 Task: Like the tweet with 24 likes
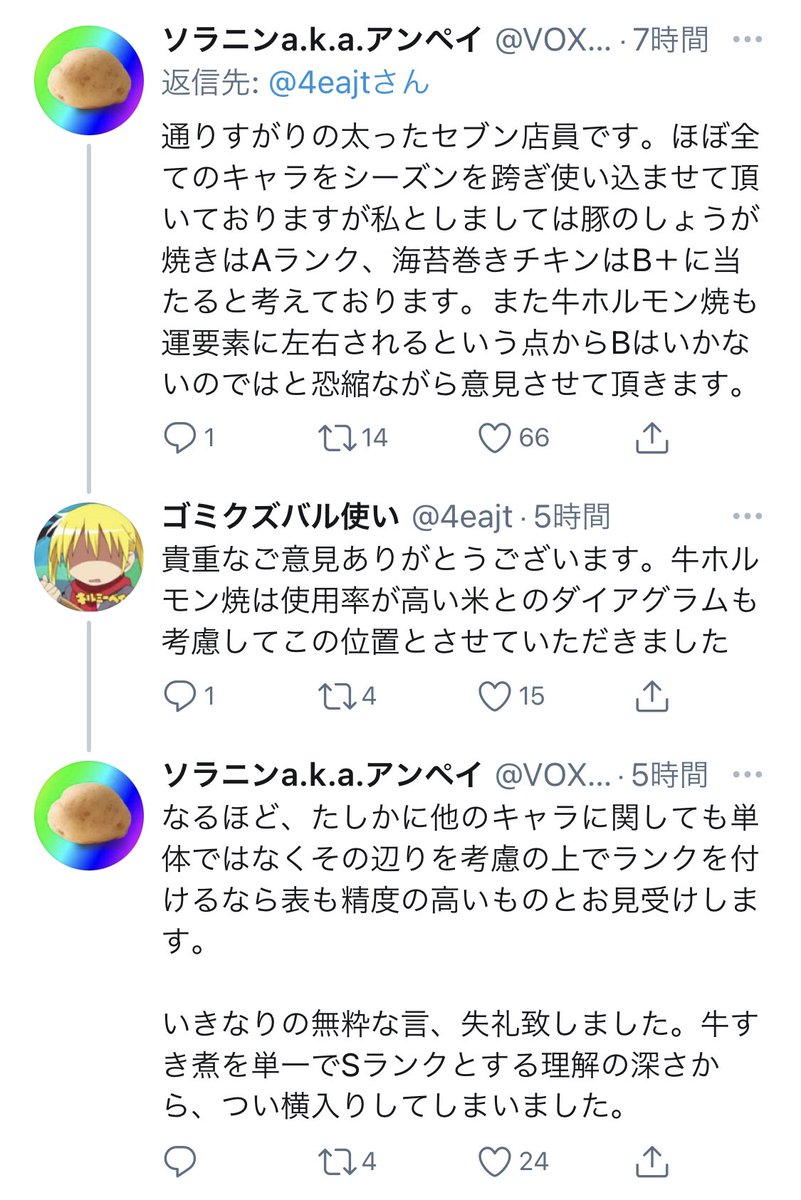pos(497,1160)
